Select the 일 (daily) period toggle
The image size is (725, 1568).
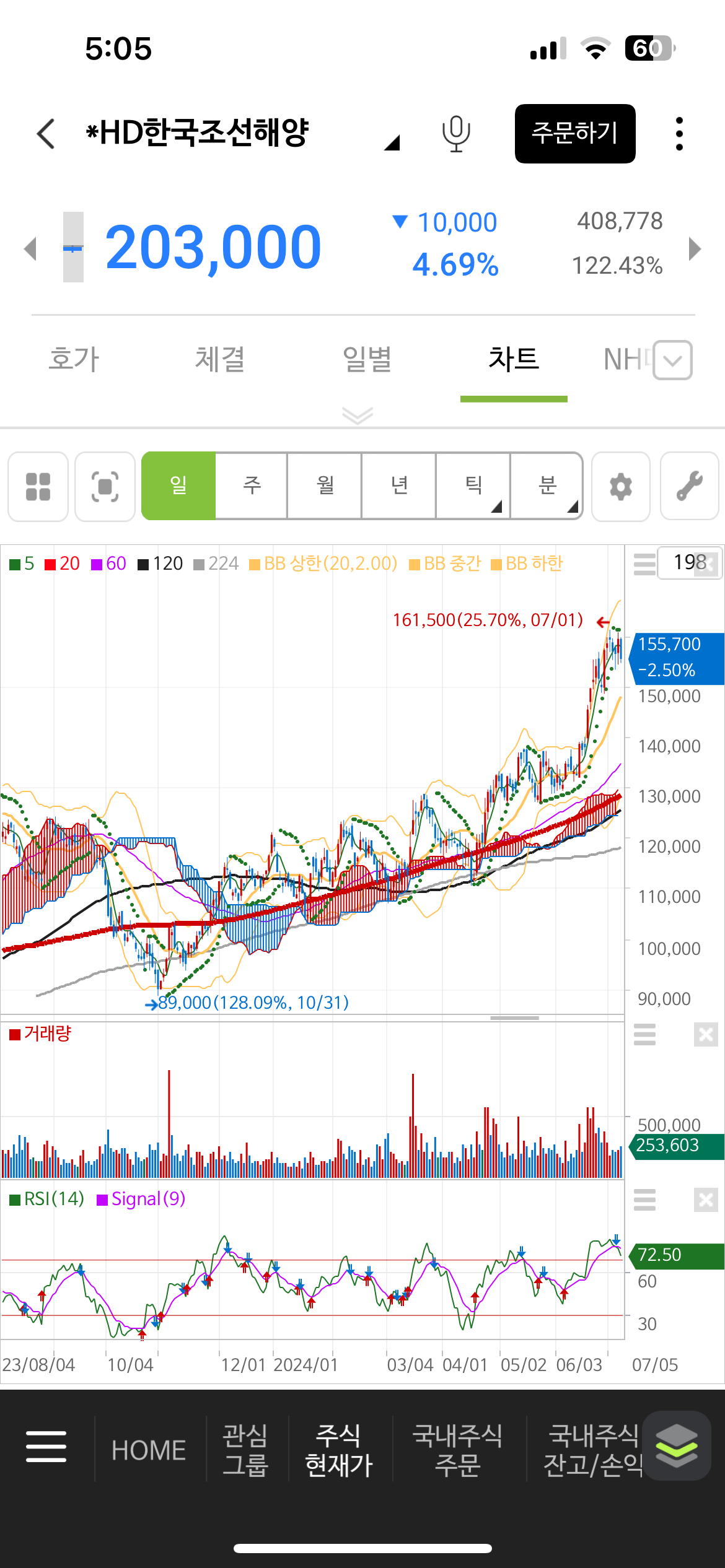[178, 486]
